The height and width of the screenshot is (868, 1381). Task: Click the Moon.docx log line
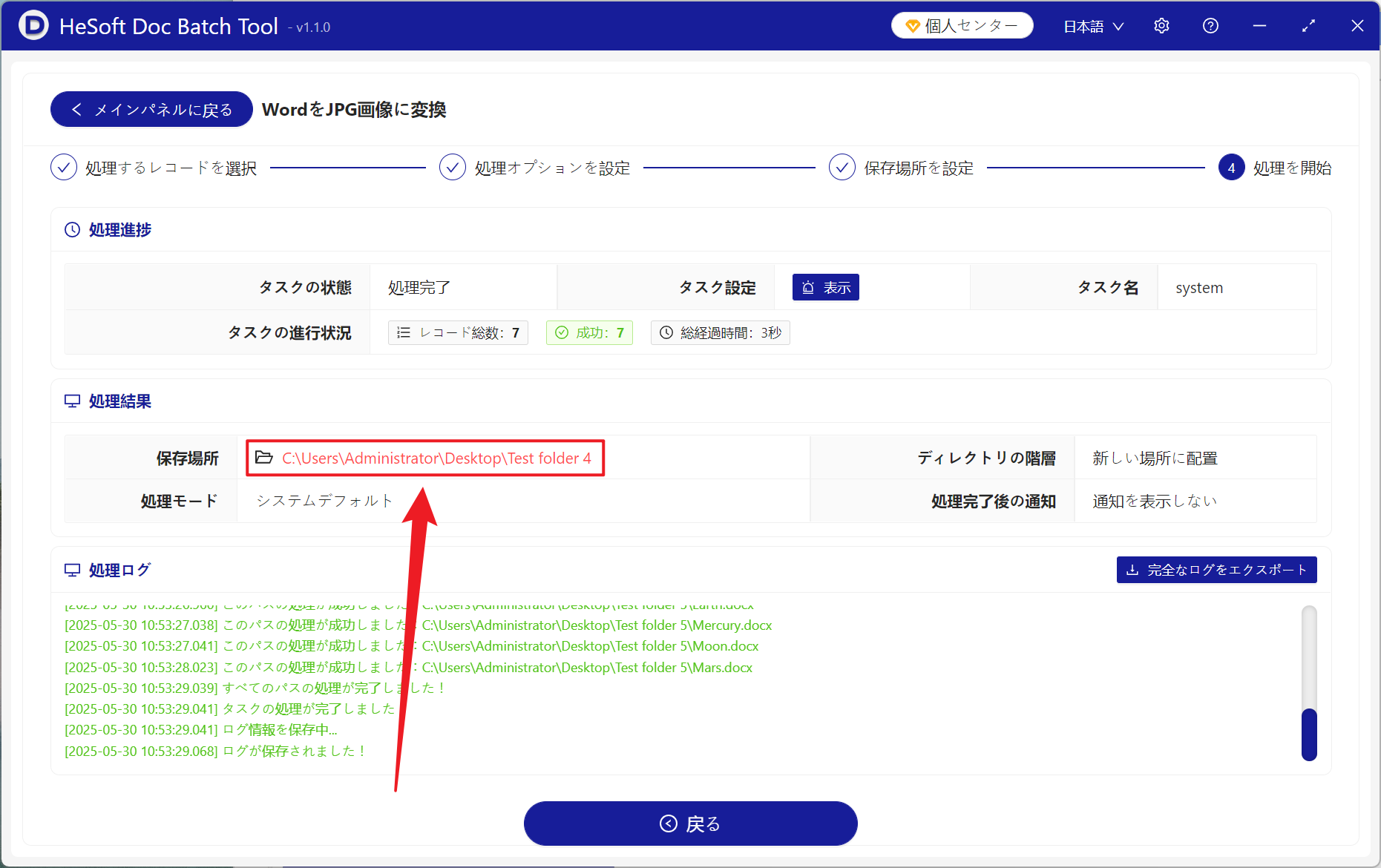point(412,646)
